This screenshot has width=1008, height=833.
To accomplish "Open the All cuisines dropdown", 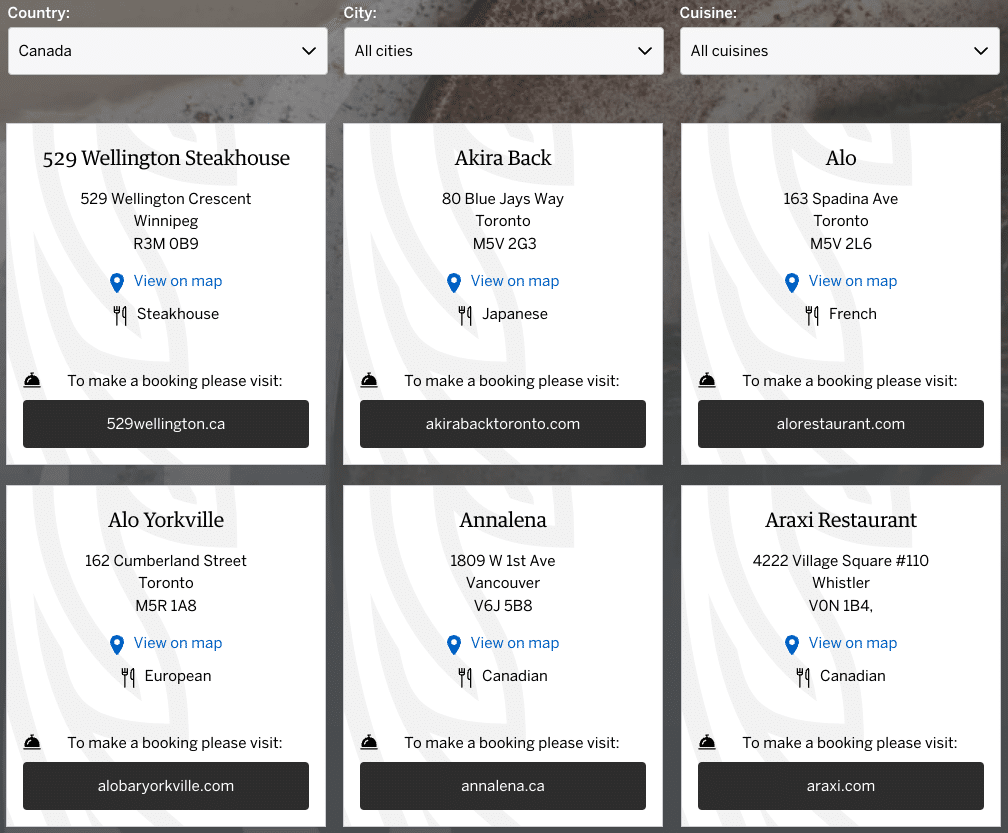I will (x=839, y=51).
